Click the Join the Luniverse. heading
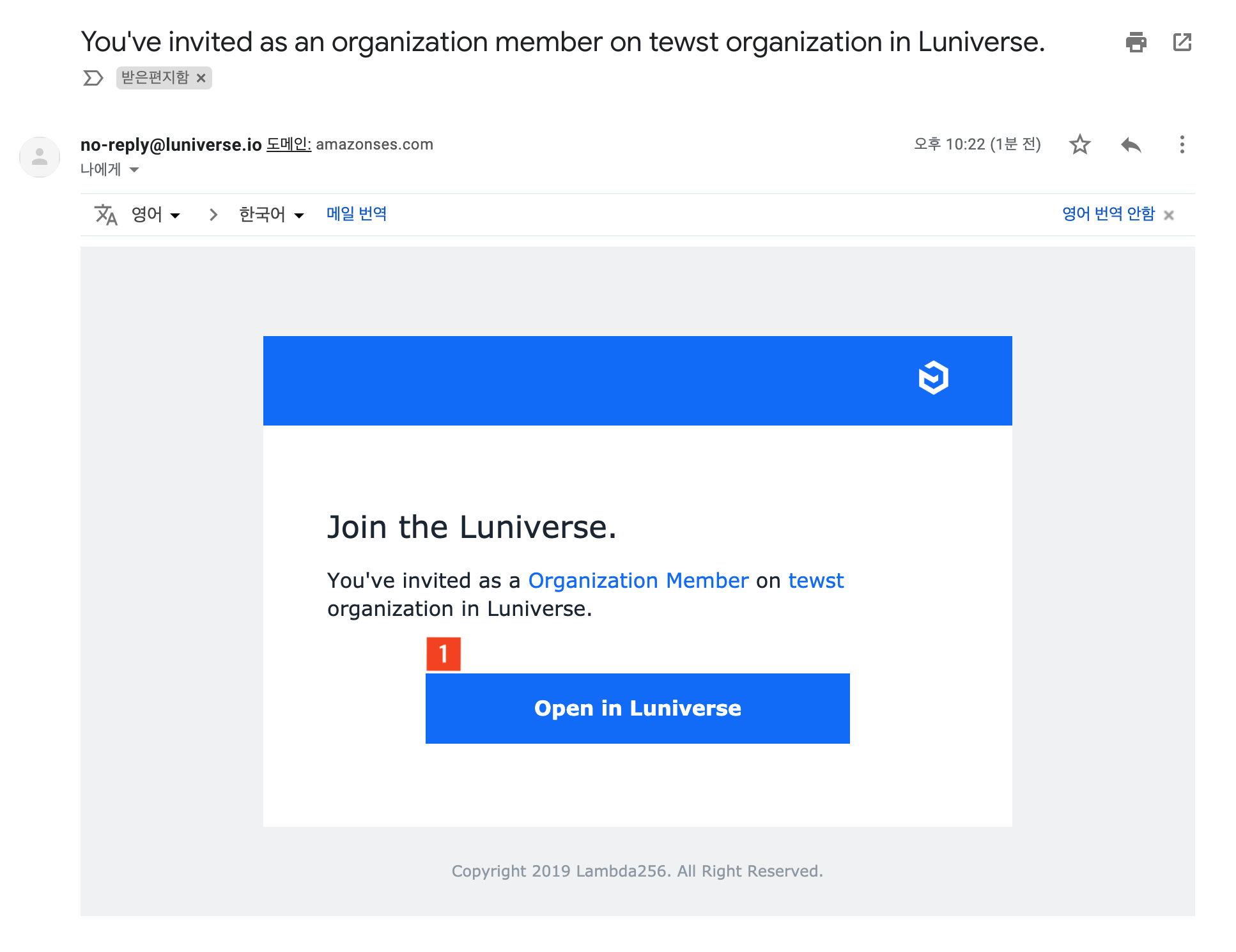The width and height of the screenshot is (1236, 952). 472,527
